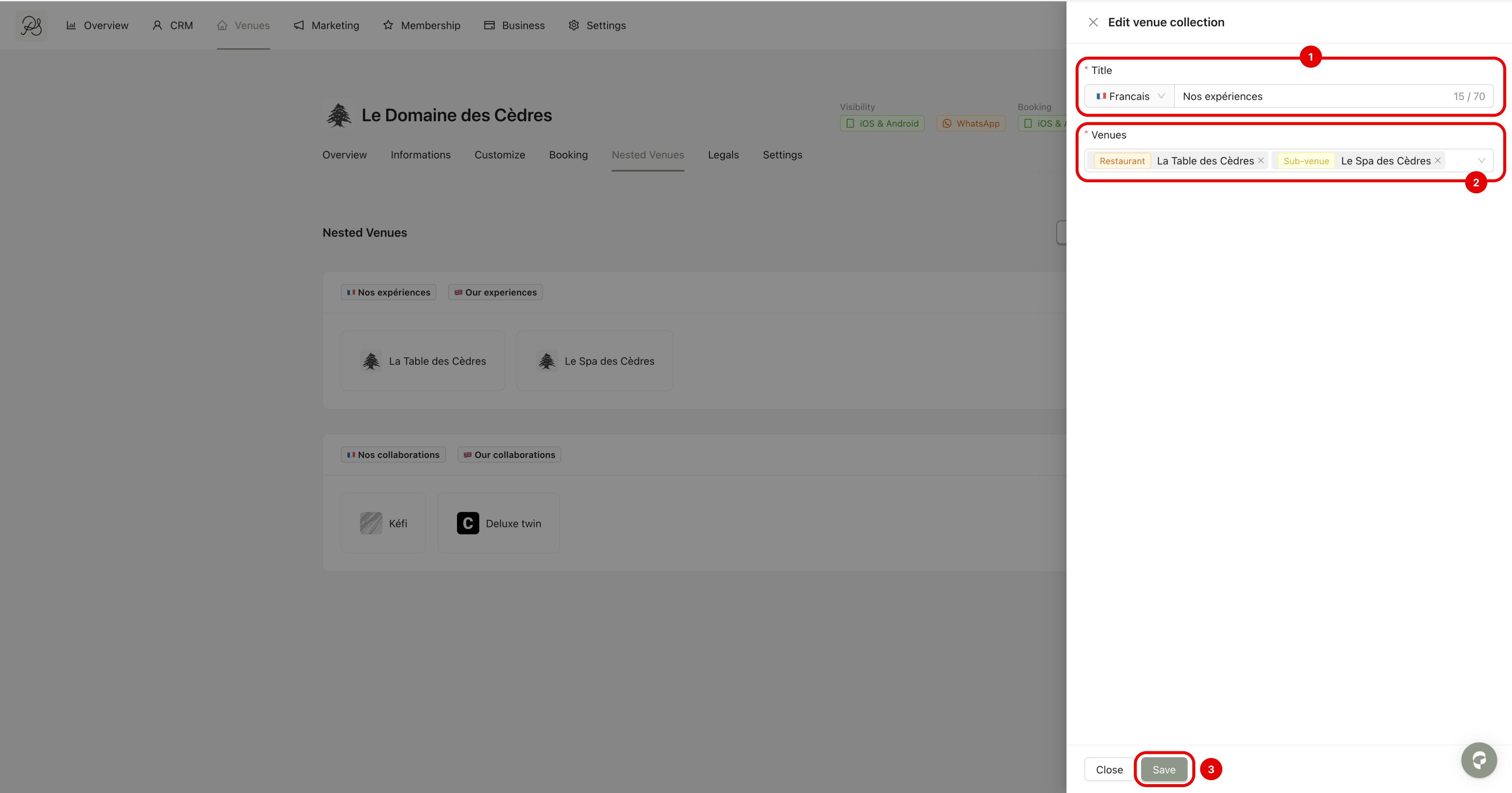Screen dimensions: 1512x793
Task: Click the WhatsApp visibility badge
Action: pos(971,123)
